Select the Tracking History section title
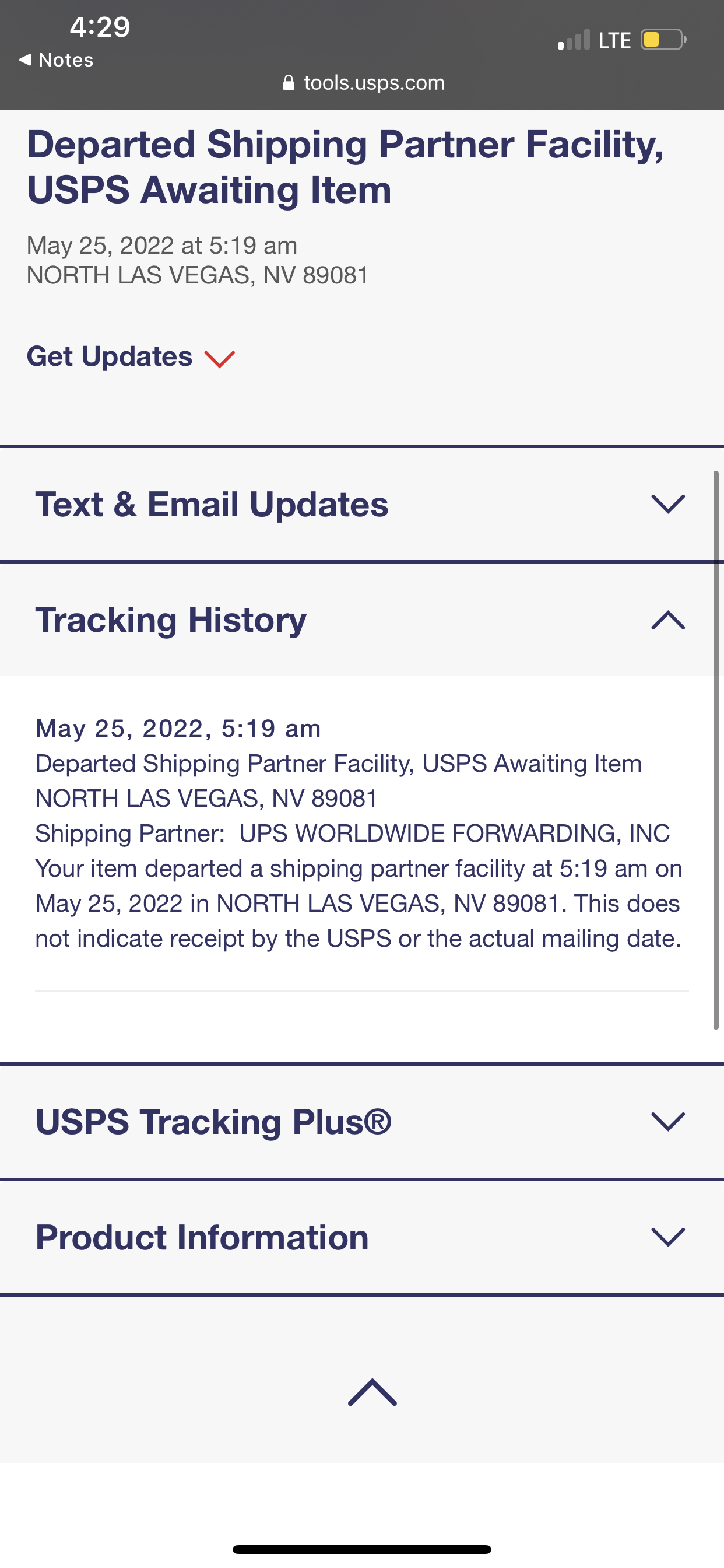724x1568 pixels. 171,619
